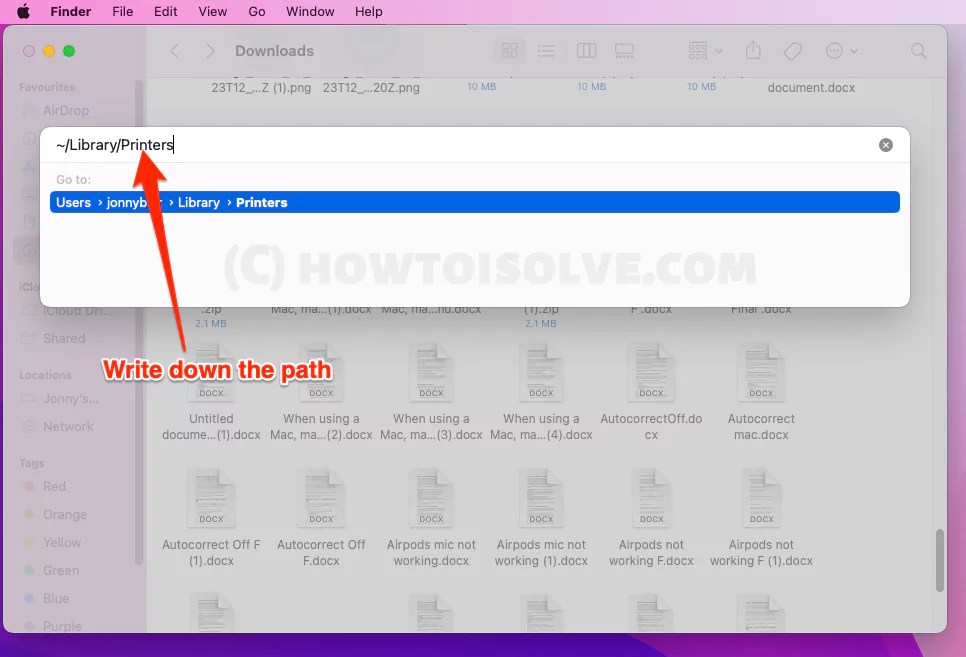Switch to gallery view in Finder toolbar
Screen dimensions: 966x657
tap(625, 50)
